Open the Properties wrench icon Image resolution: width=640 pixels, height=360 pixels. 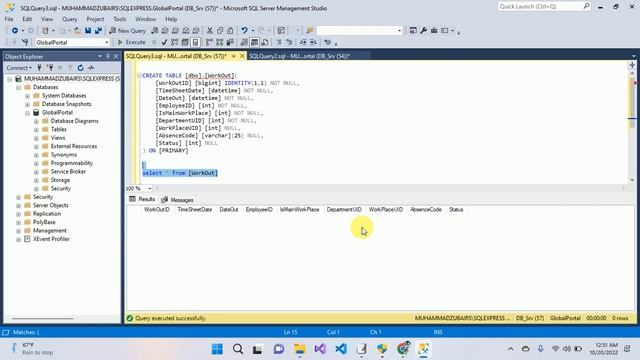pos(424,31)
